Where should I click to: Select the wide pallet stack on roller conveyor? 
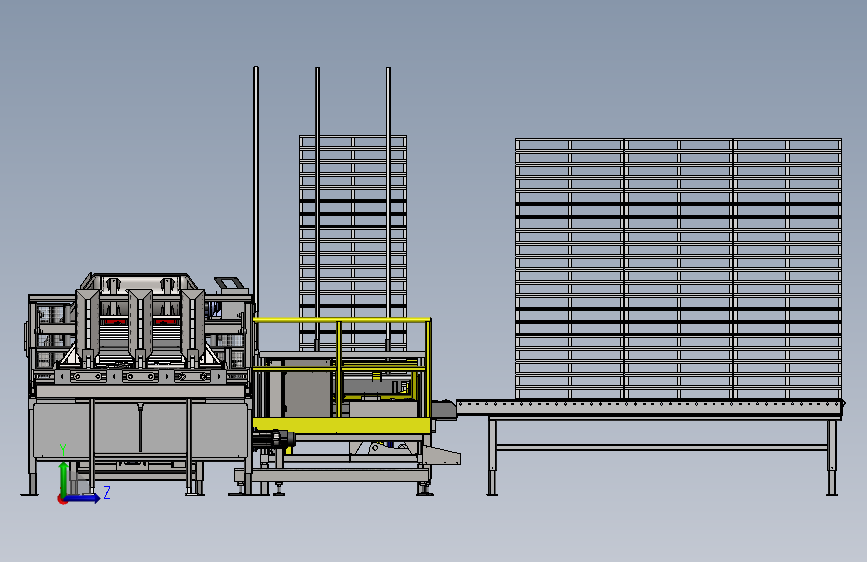pos(678,269)
